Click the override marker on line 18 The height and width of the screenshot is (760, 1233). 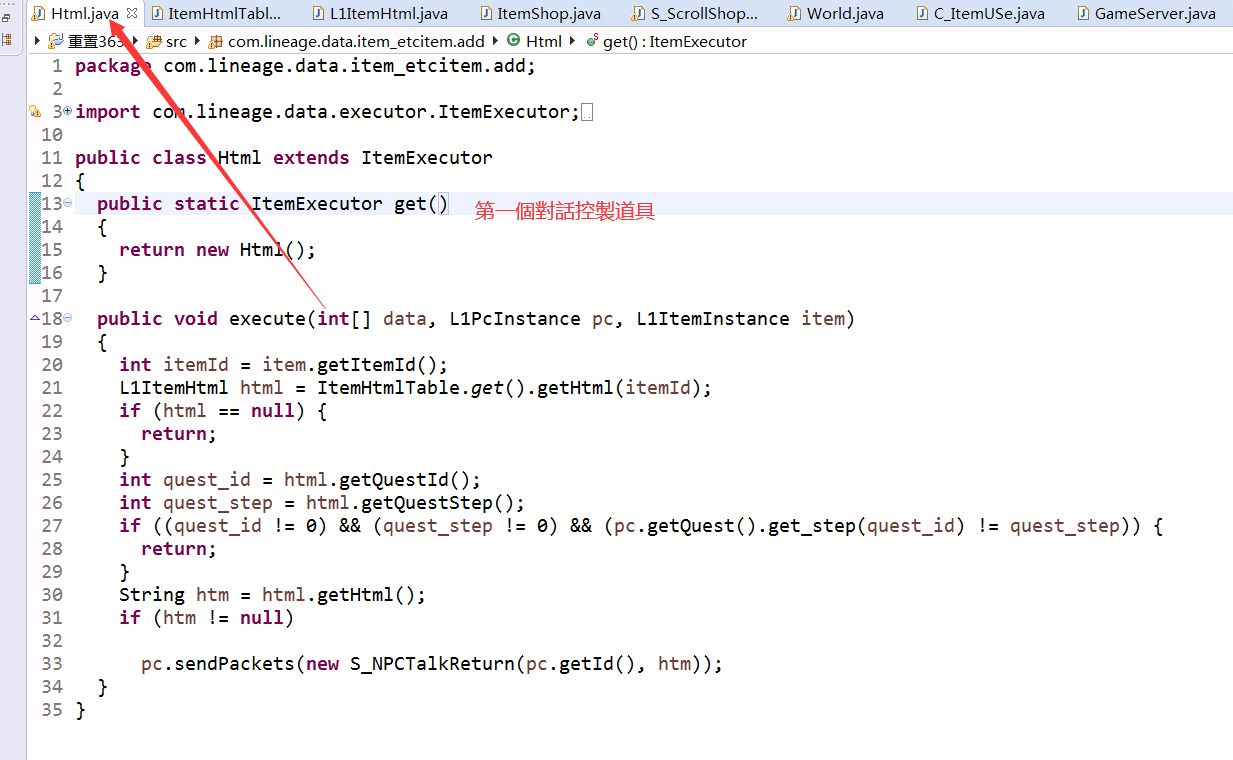(x=34, y=318)
